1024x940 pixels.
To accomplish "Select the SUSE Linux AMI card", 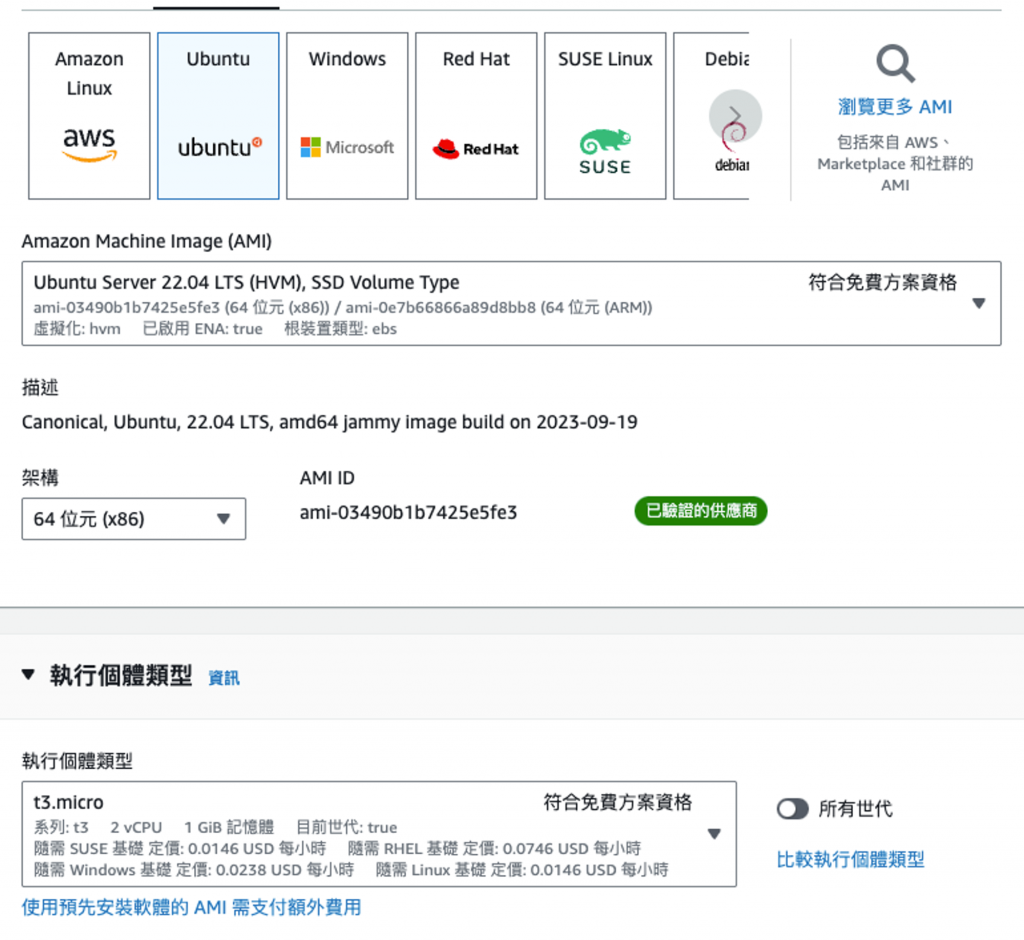I will (605, 116).
